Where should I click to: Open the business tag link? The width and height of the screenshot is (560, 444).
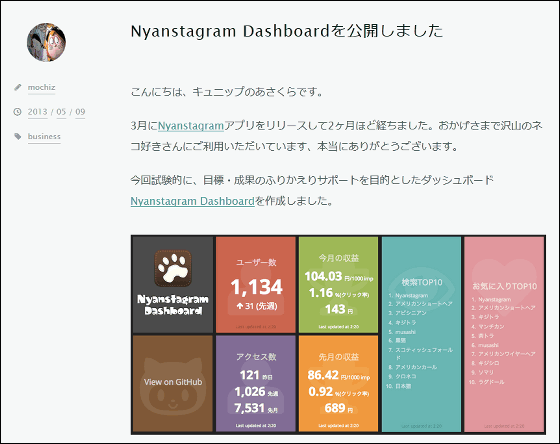pos(44,136)
